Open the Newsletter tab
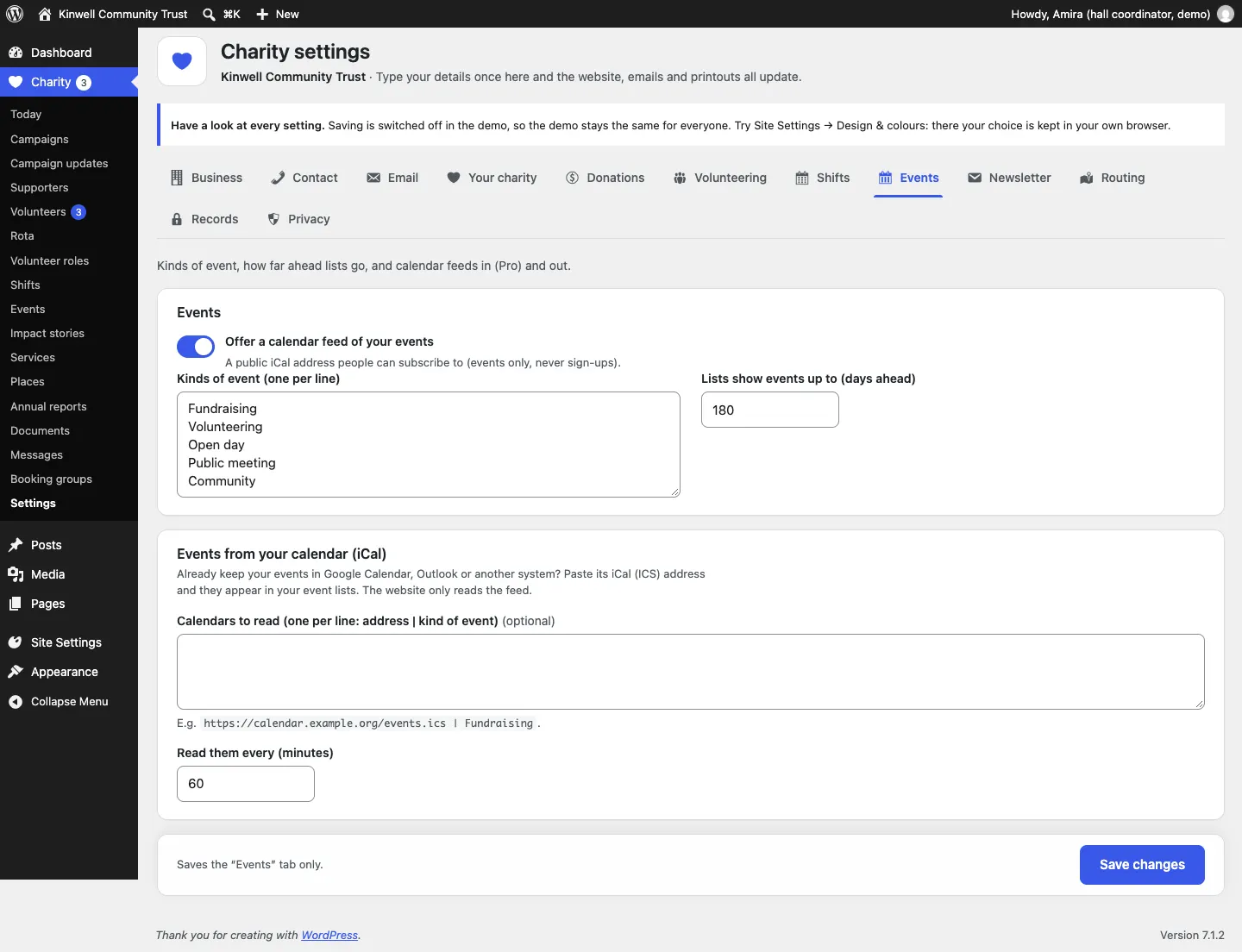This screenshot has width=1242, height=952. (1009, 178)
